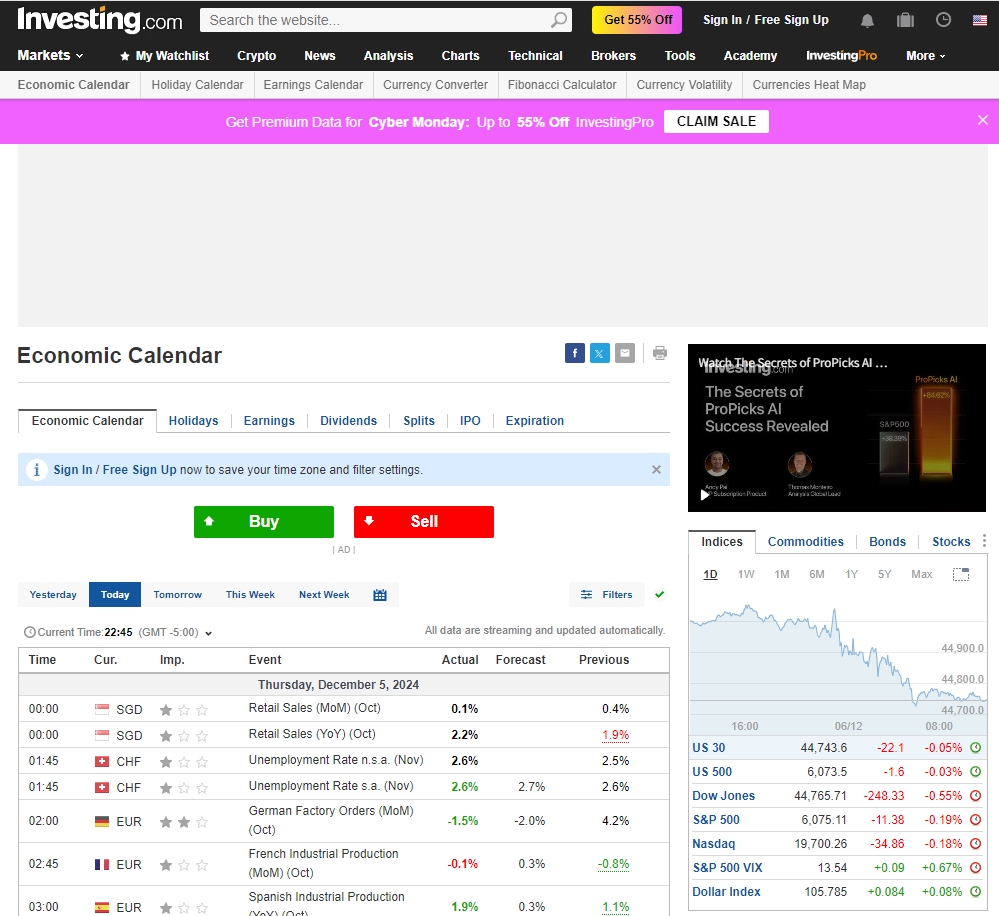Switch to the Earnings tab
Image resolution: width=999 pixels, height=916 pixels.
click(x=269, y=421)
